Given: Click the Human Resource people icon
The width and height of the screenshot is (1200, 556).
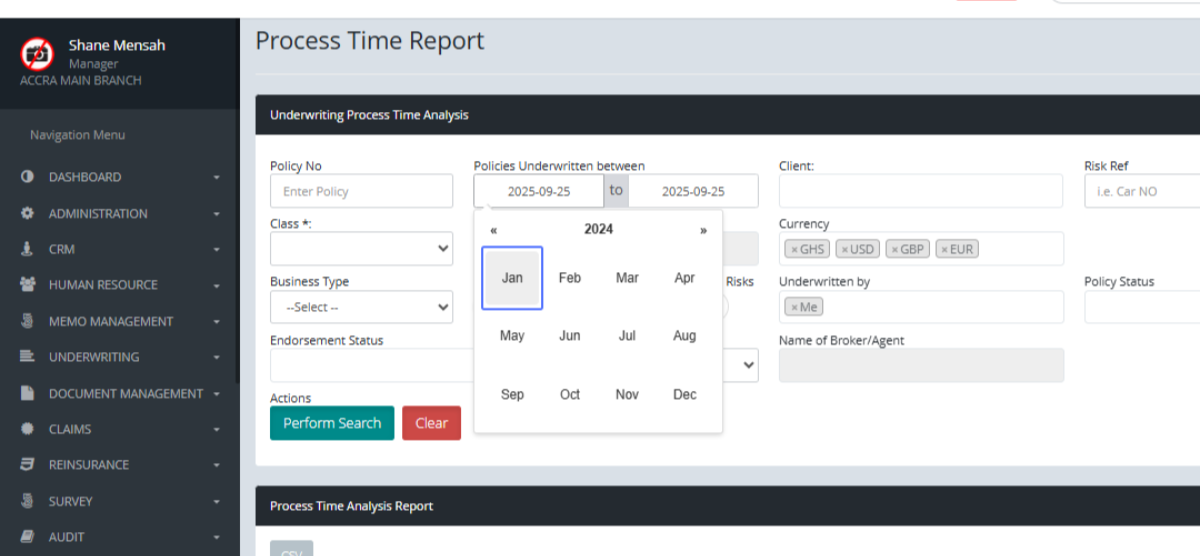Looking at the screenshot, I should 27,285.
